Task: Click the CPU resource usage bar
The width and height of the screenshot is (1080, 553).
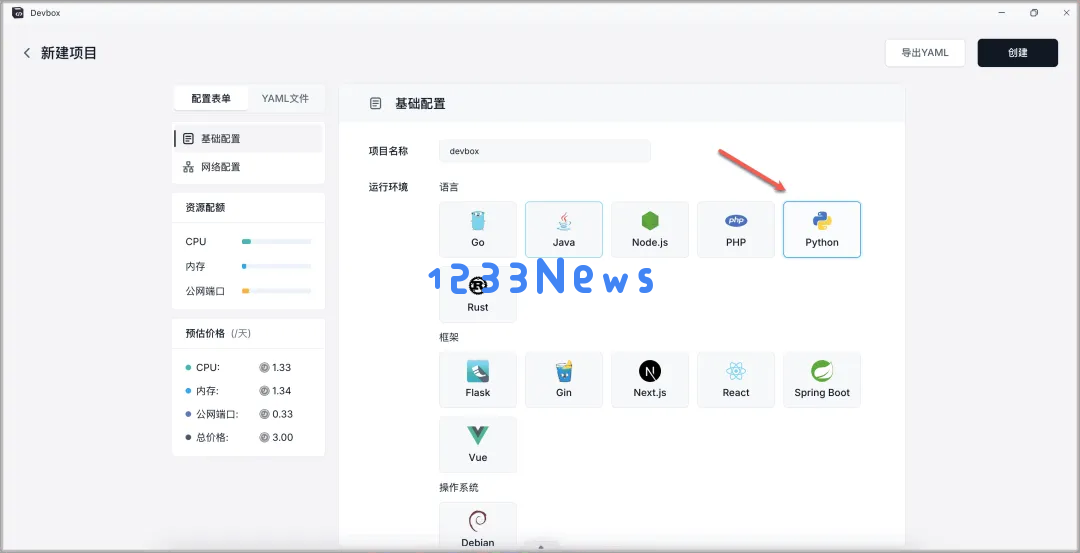Action: click(276, 242)
